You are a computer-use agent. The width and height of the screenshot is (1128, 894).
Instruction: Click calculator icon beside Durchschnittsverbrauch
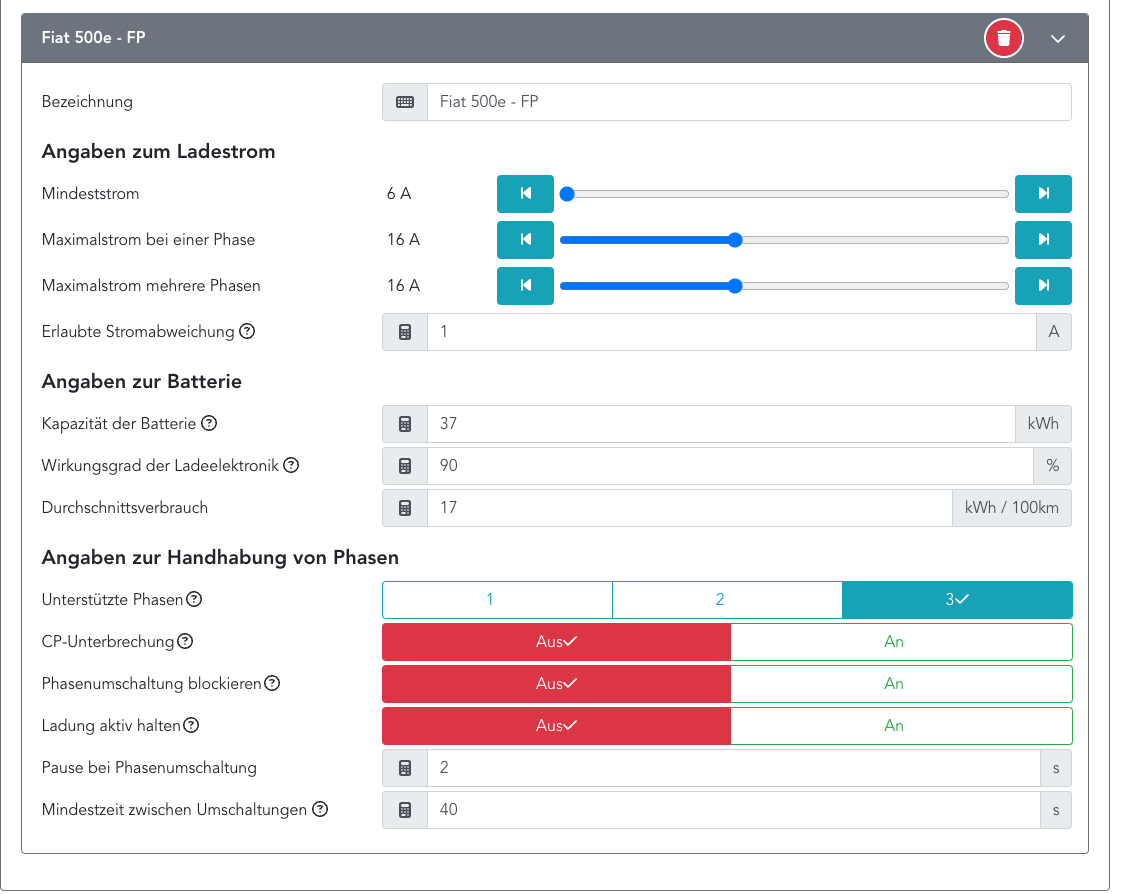[405, 508]
